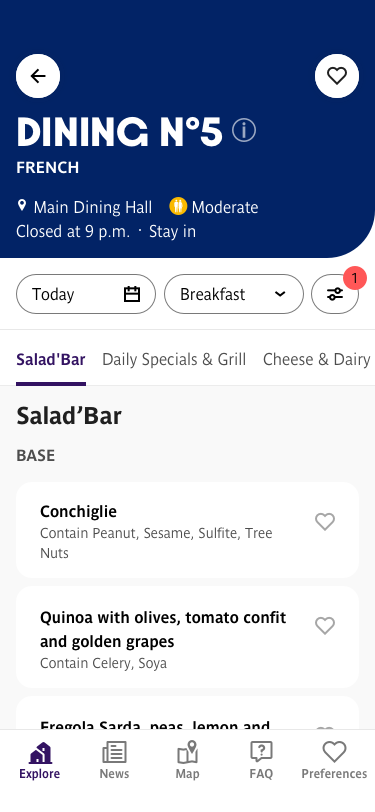Tap the back arrow button
This screenshot has width=375, height=812.
[x=38, y=76]
